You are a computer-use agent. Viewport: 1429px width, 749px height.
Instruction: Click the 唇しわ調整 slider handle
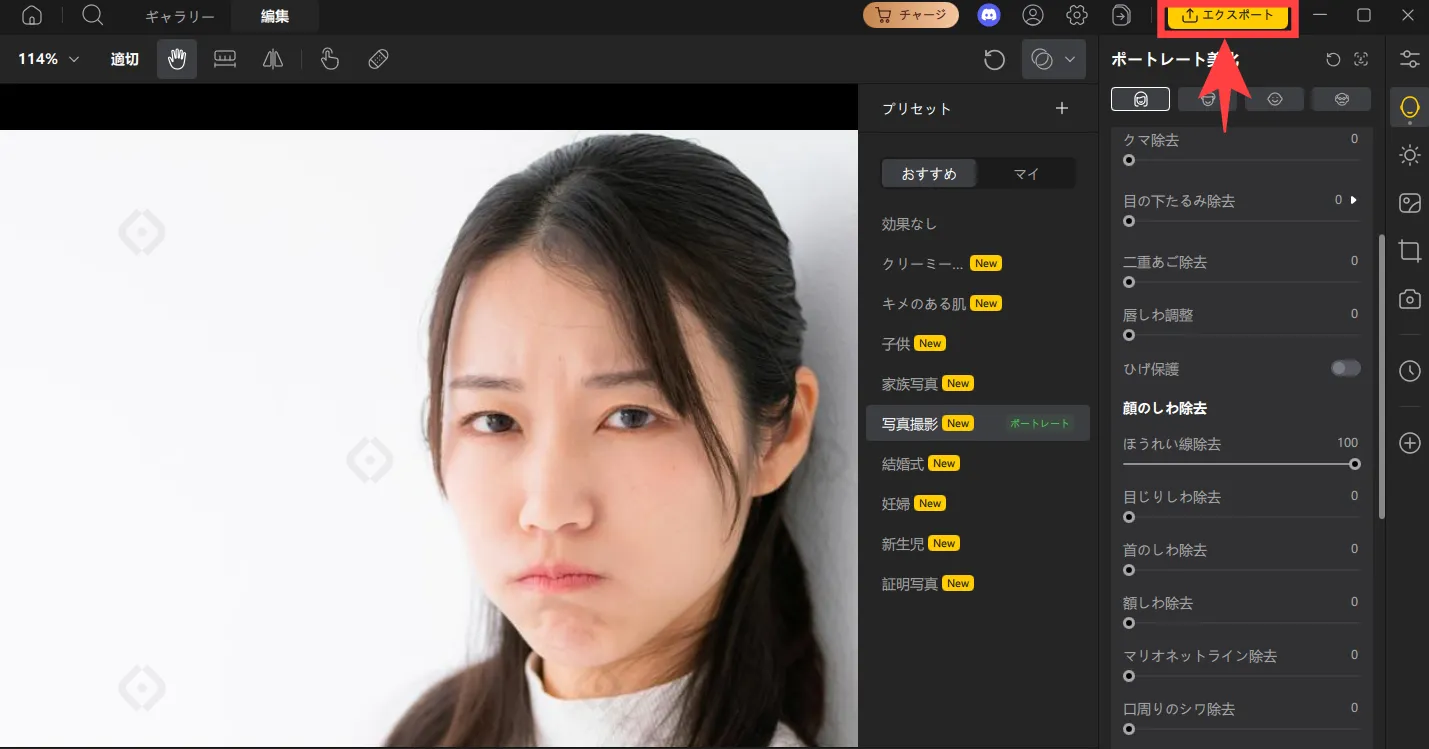tap(1129, 335)
